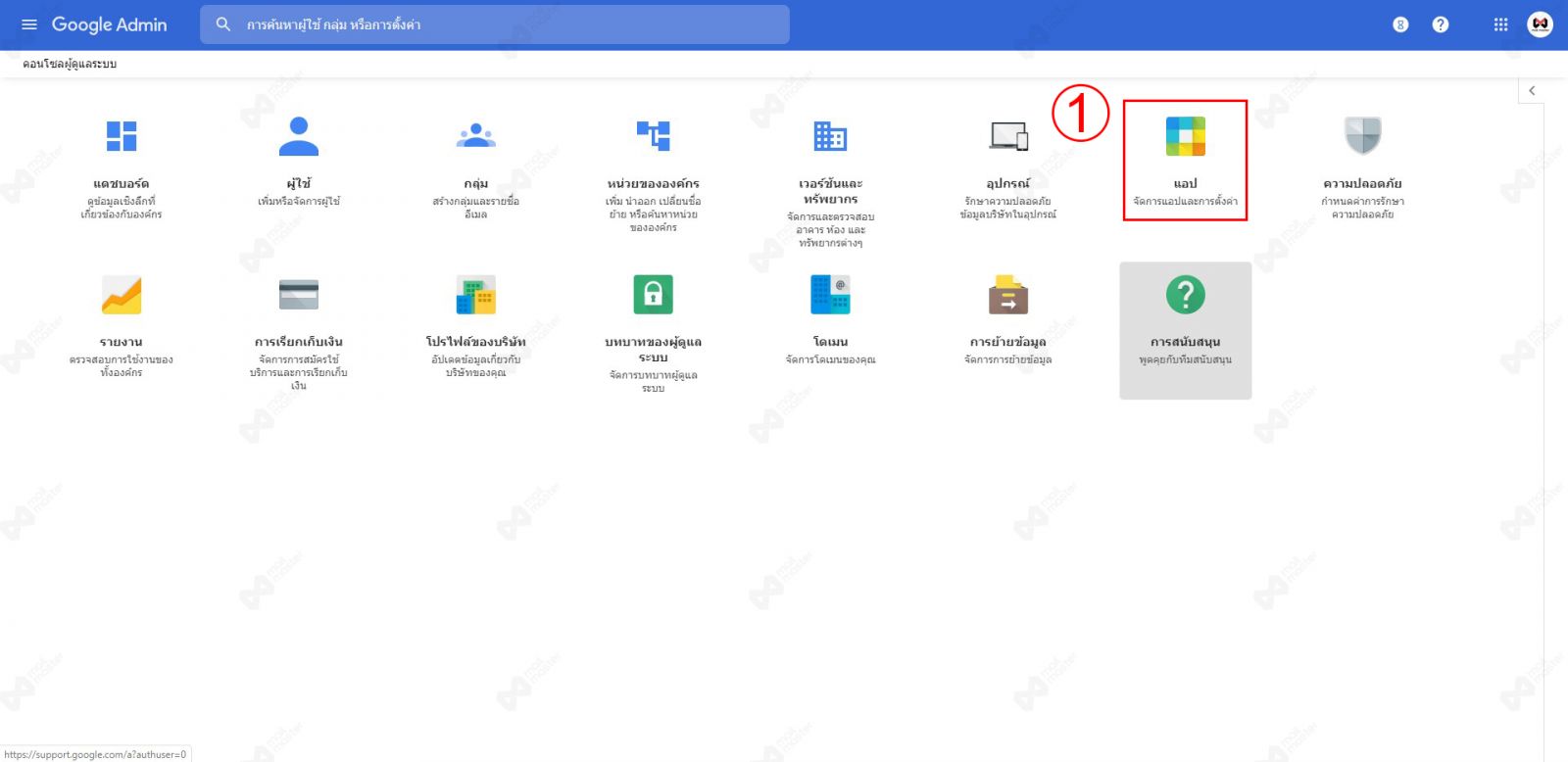This screenshot has height=762, width=1568.
Task: Open the Reports (รายงาน) chart icon
Action: 122,295
